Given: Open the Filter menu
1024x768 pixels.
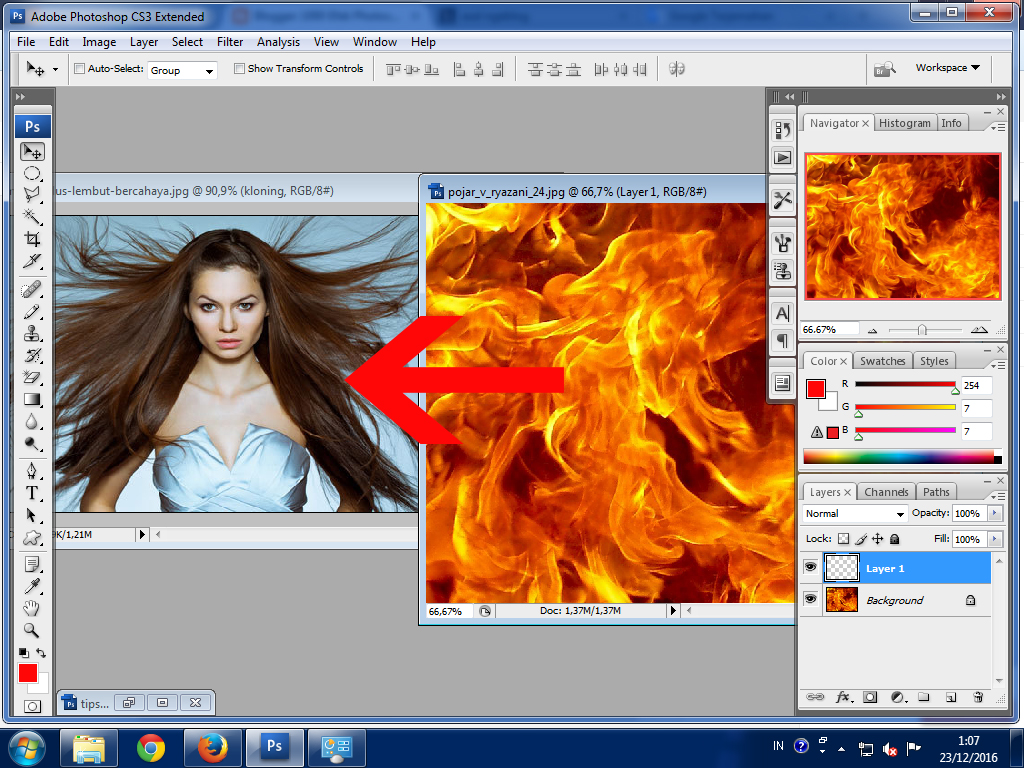Looking at the screenshot, I should (x=230, y=42).
